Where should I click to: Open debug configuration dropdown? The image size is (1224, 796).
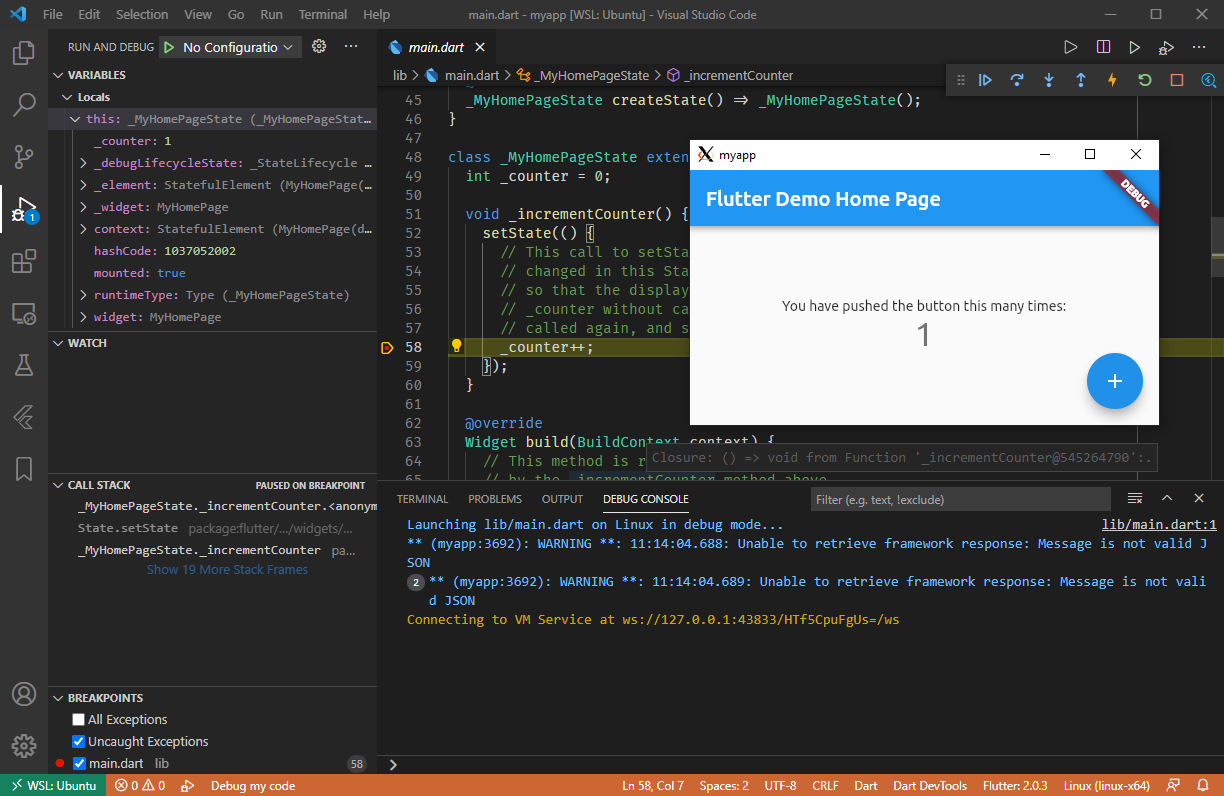point(238,47)
